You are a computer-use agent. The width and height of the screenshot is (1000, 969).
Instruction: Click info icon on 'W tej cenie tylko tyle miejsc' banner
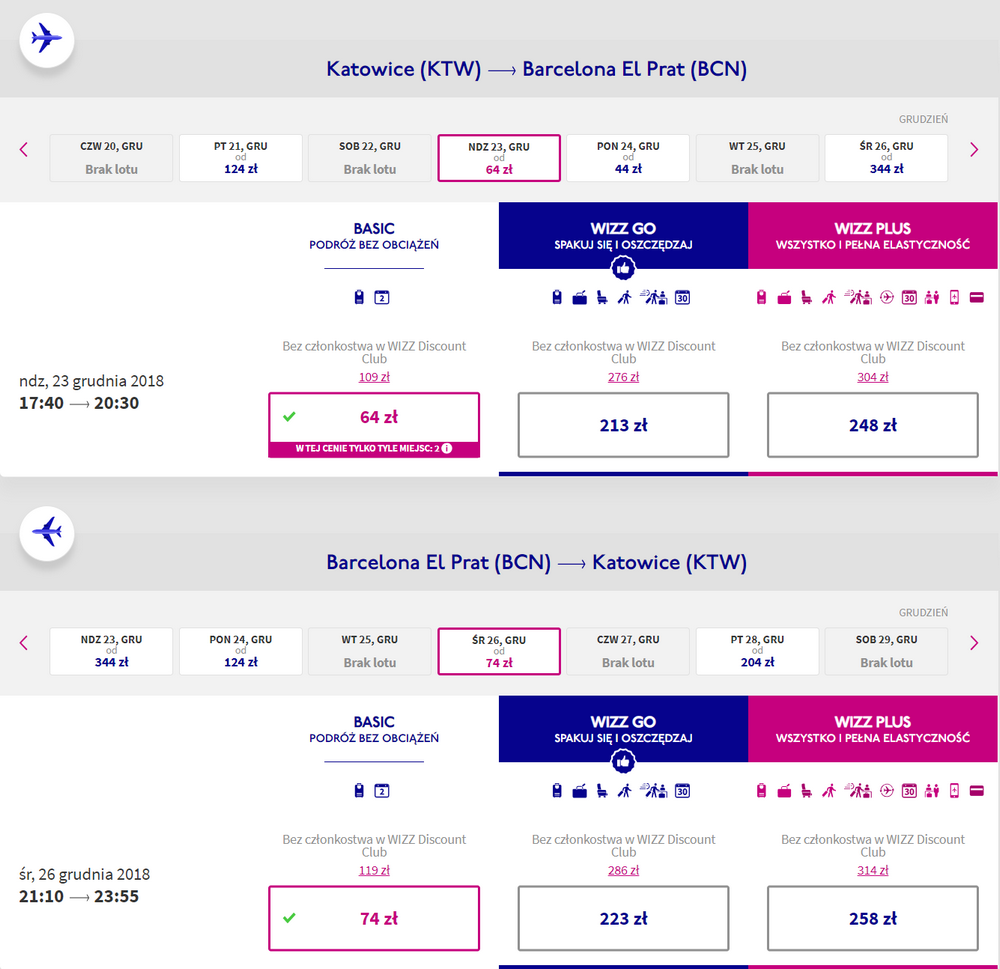tap(447, 448)
